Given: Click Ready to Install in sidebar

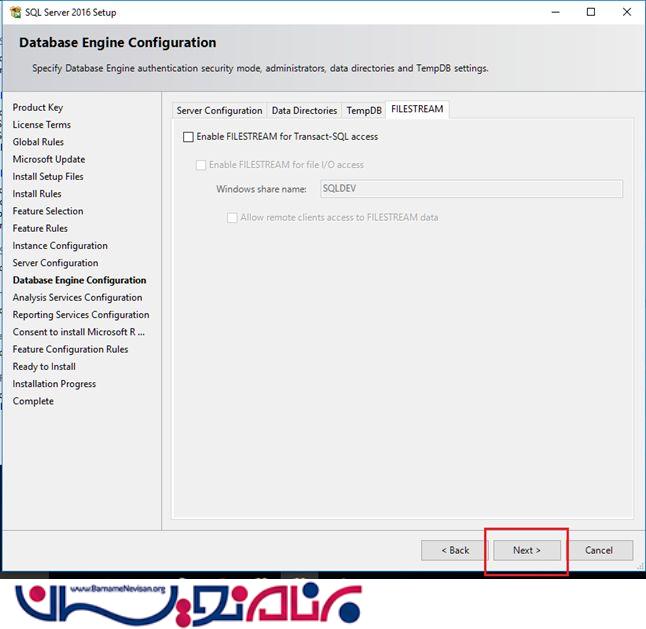Looking at the screenshot, I should (44, 367).
